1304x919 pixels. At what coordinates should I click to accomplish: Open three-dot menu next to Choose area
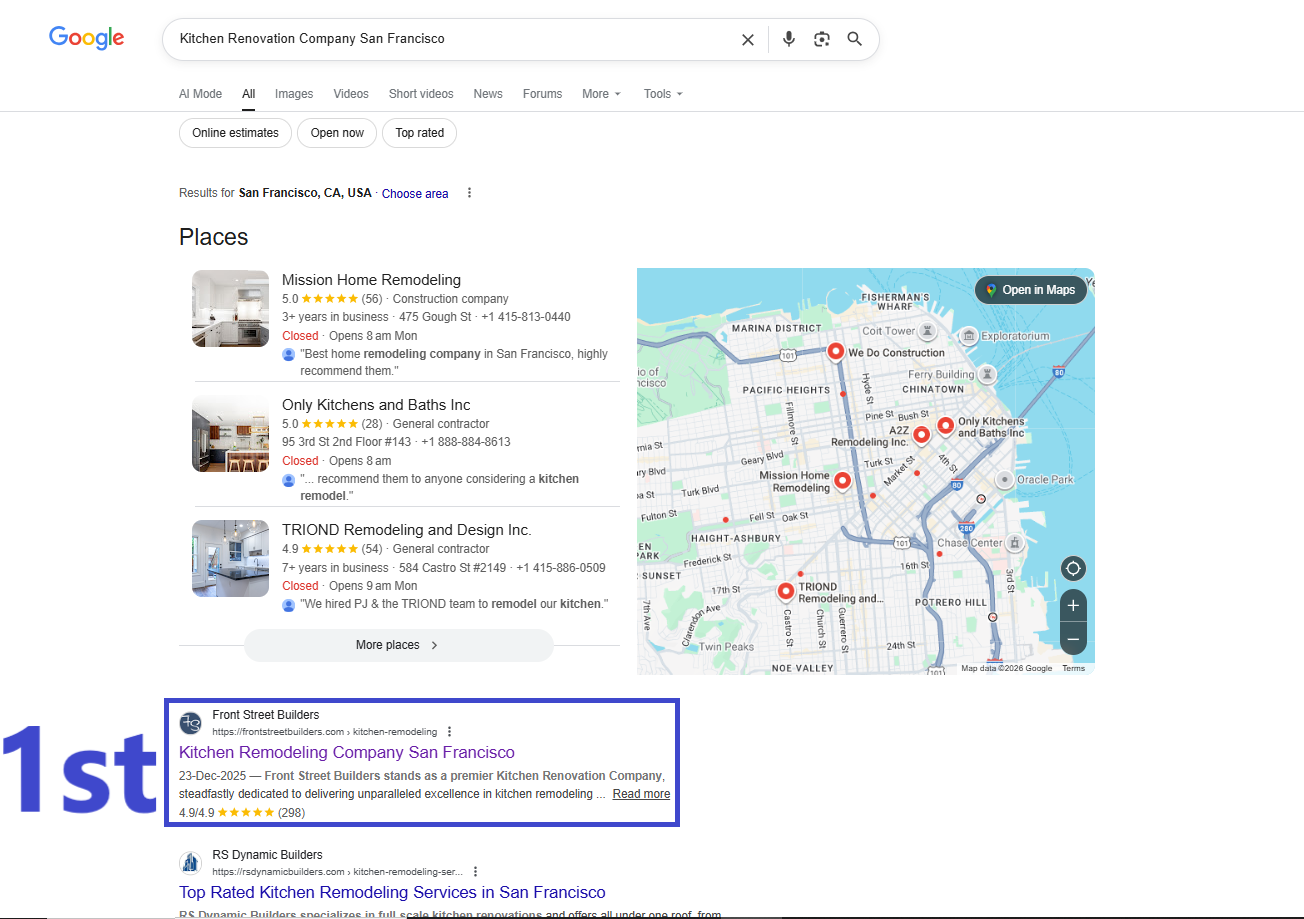tap(470, 193)
